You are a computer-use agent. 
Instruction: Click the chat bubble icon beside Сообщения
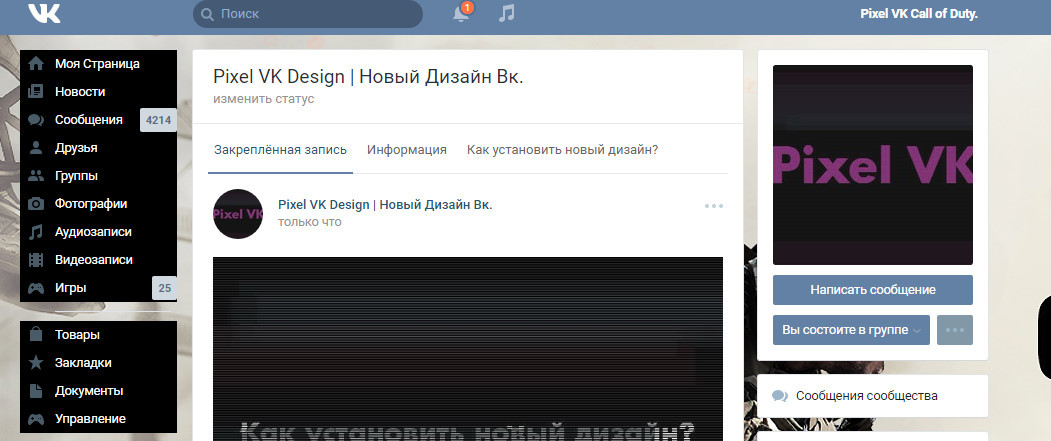click(x=36, y=120)
